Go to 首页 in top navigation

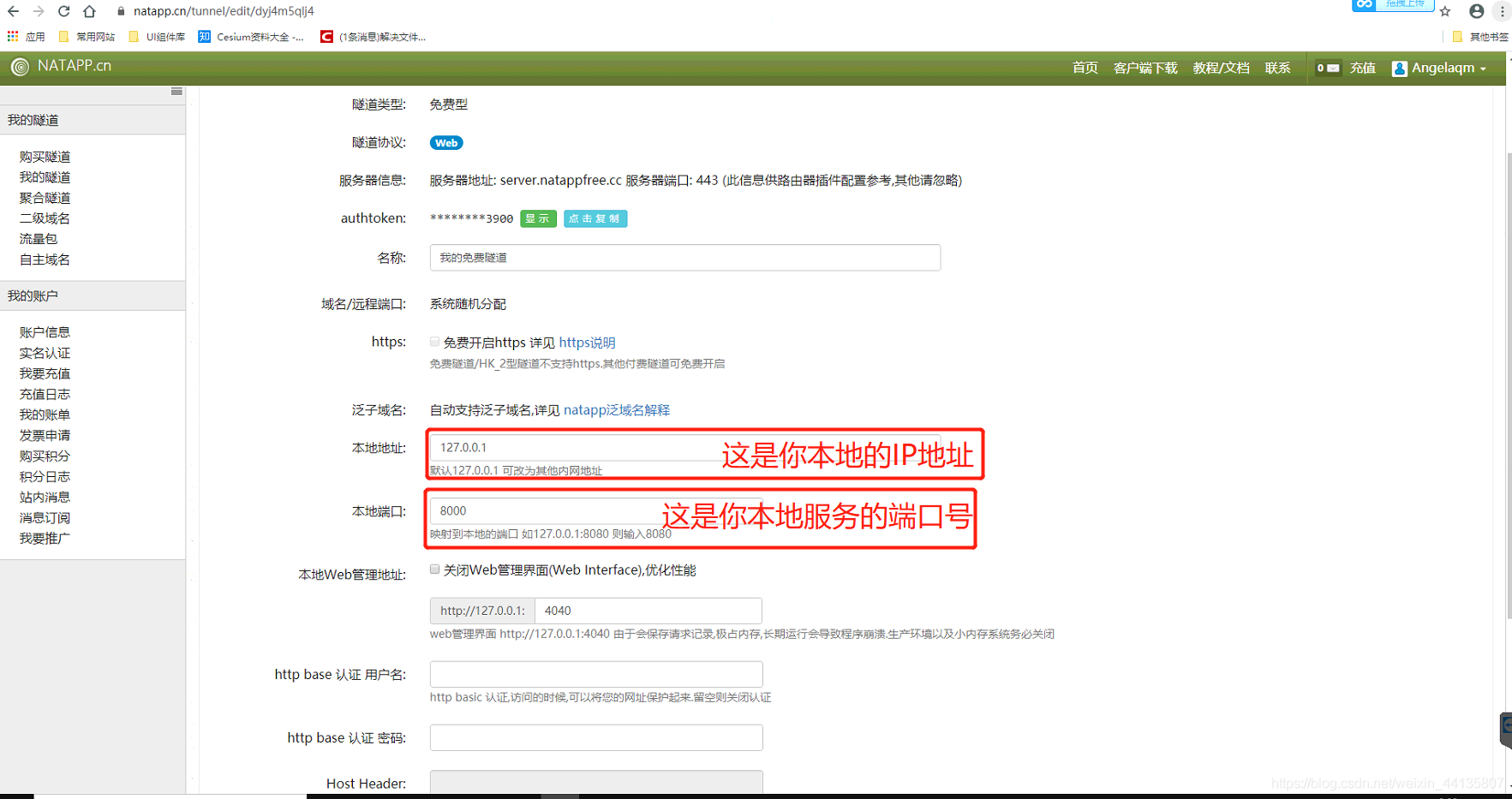tap(1085, 68)
